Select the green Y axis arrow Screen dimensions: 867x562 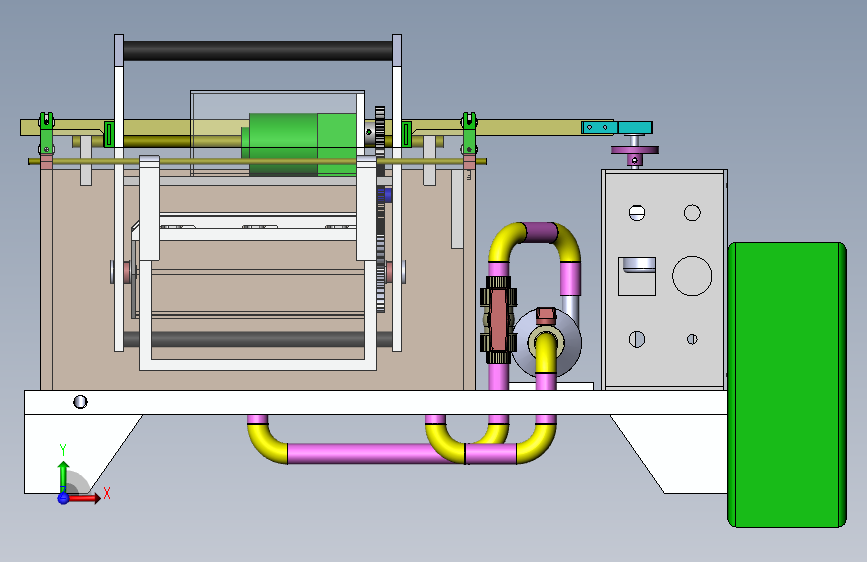click(63, 477)
